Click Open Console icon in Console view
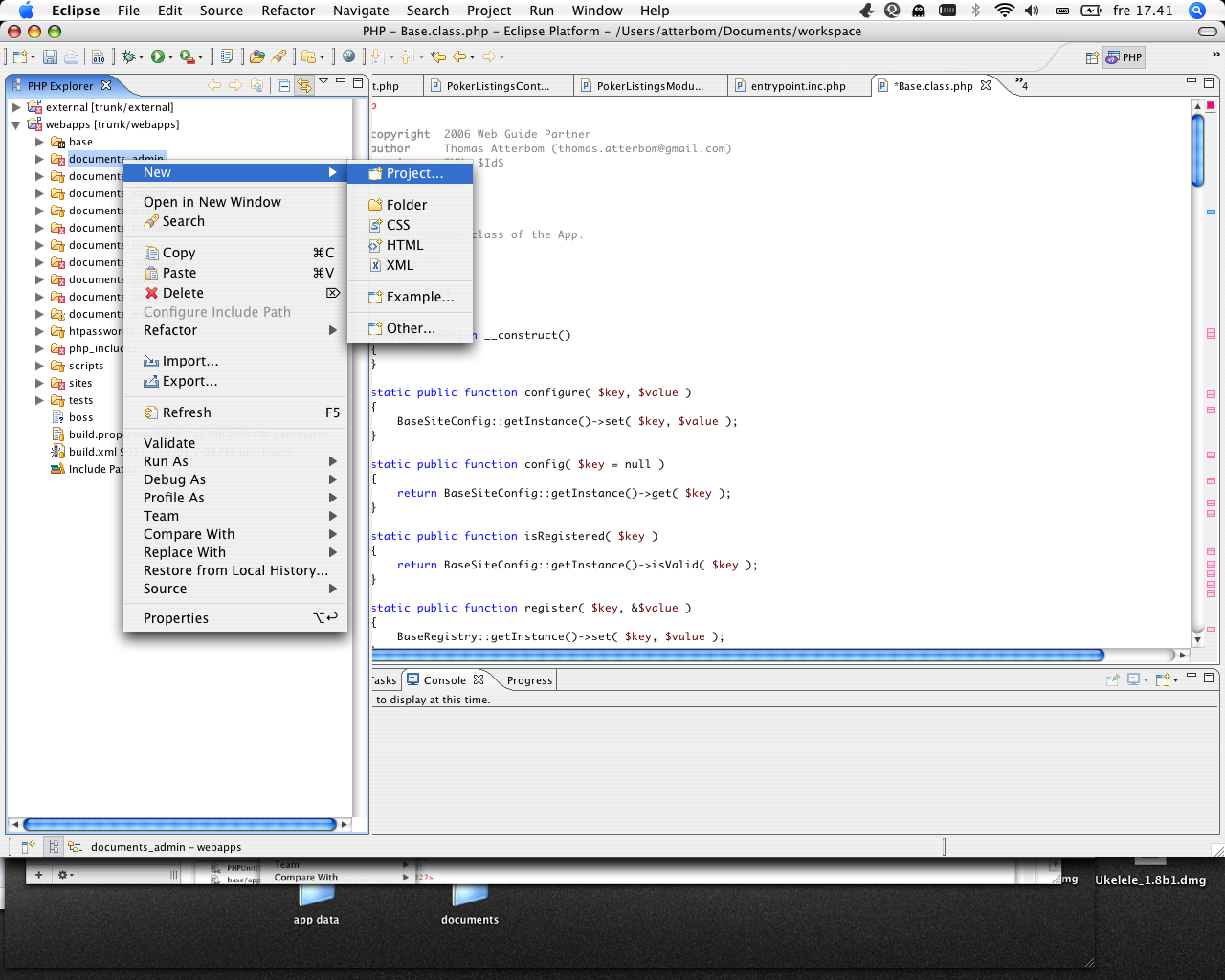This screenshot has width=1225, height=980. (x=1164, y=679)
